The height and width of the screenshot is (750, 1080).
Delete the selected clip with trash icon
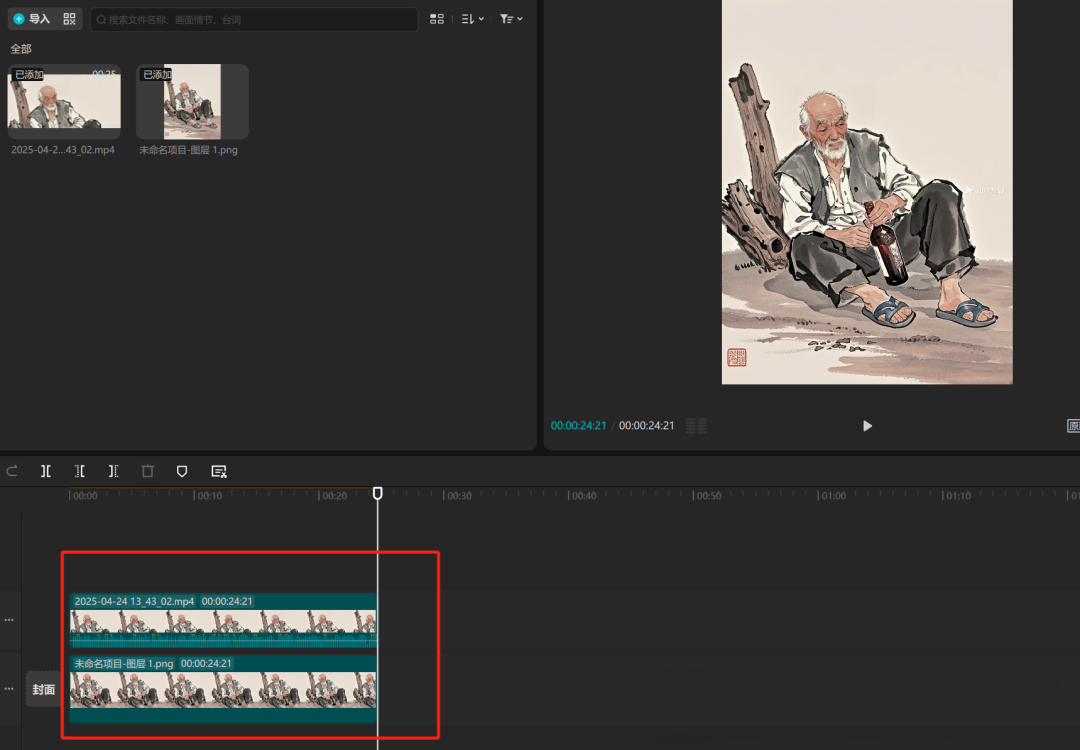[x=147, y=471]
